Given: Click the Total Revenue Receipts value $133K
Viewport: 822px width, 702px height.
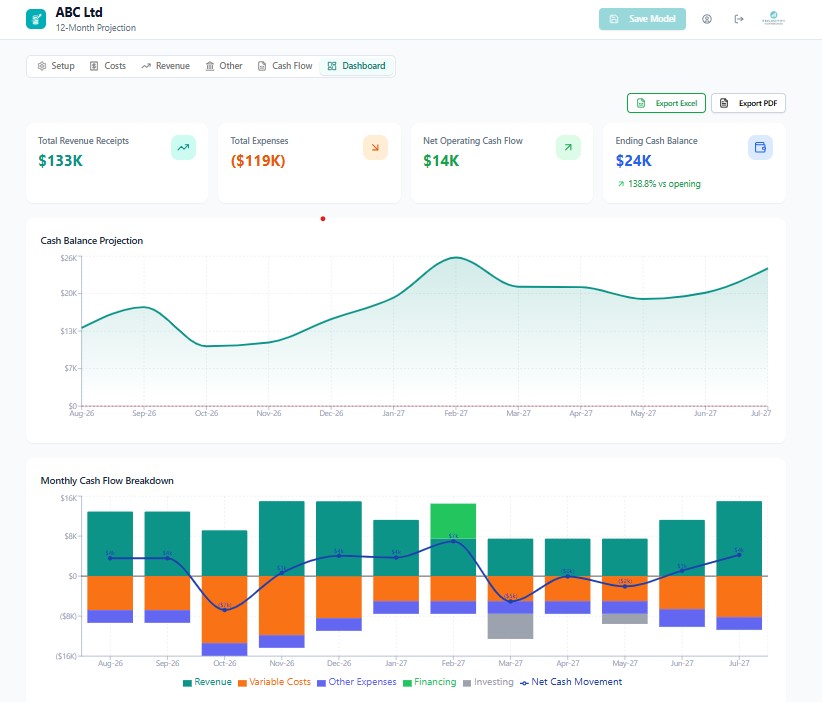Looking at the screenshot, I should tap(60, 161).
